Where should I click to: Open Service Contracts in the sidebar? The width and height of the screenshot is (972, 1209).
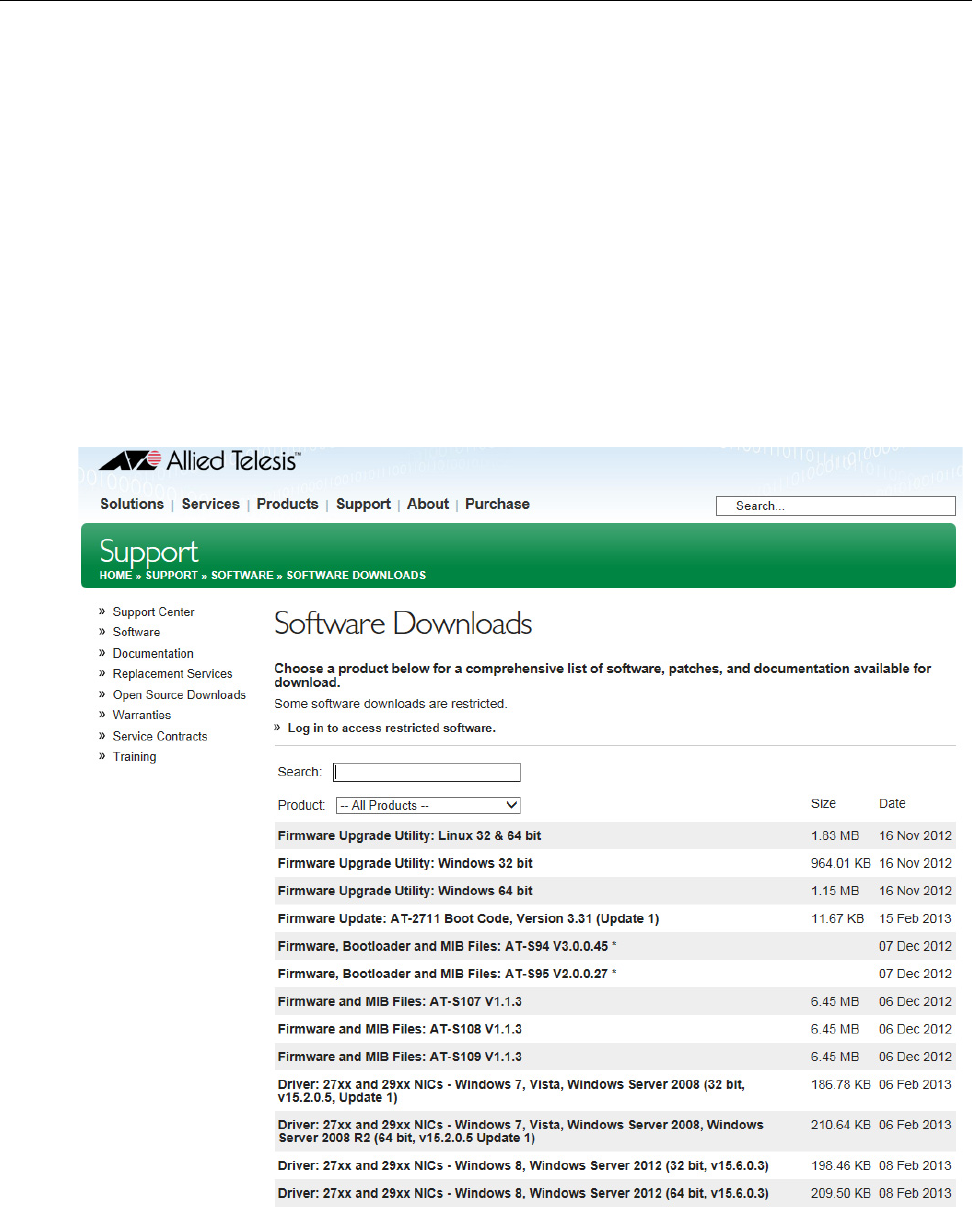tap(160, 736)
